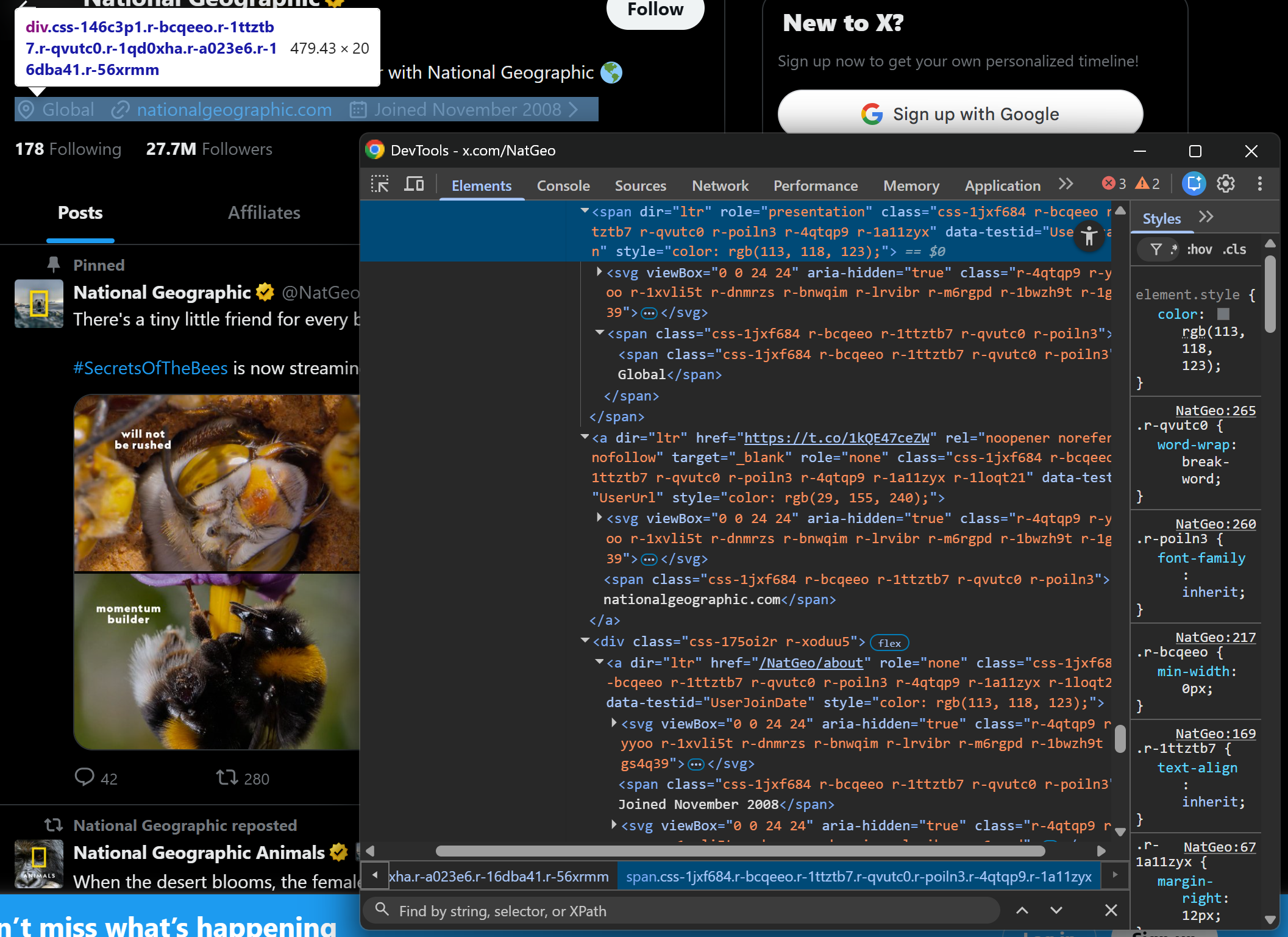Expand the first svg viewBox node
The width and height of the screenshot is (1288, 937).
pos(599,272)
